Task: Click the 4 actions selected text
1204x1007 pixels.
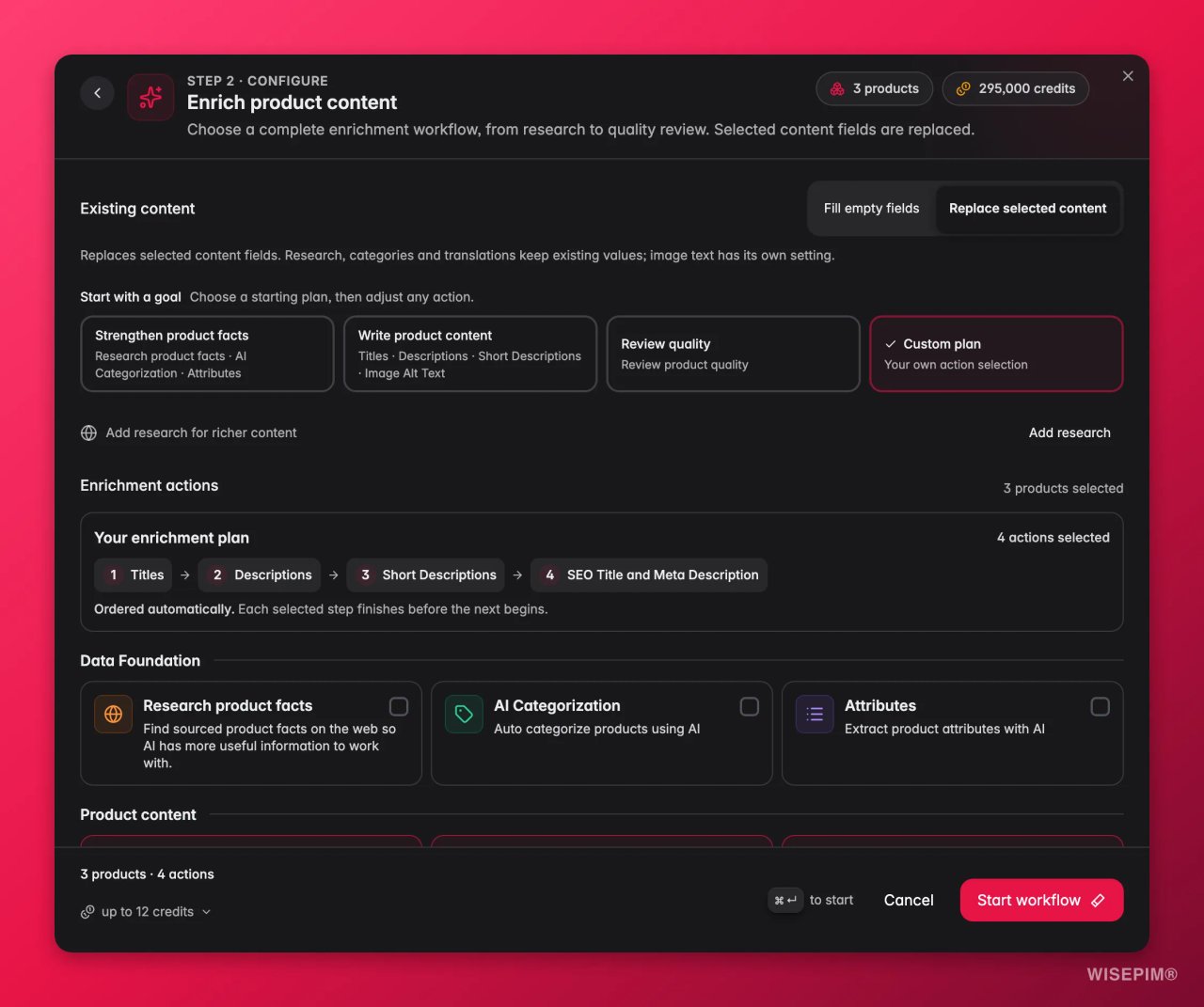Action: 1053,538
